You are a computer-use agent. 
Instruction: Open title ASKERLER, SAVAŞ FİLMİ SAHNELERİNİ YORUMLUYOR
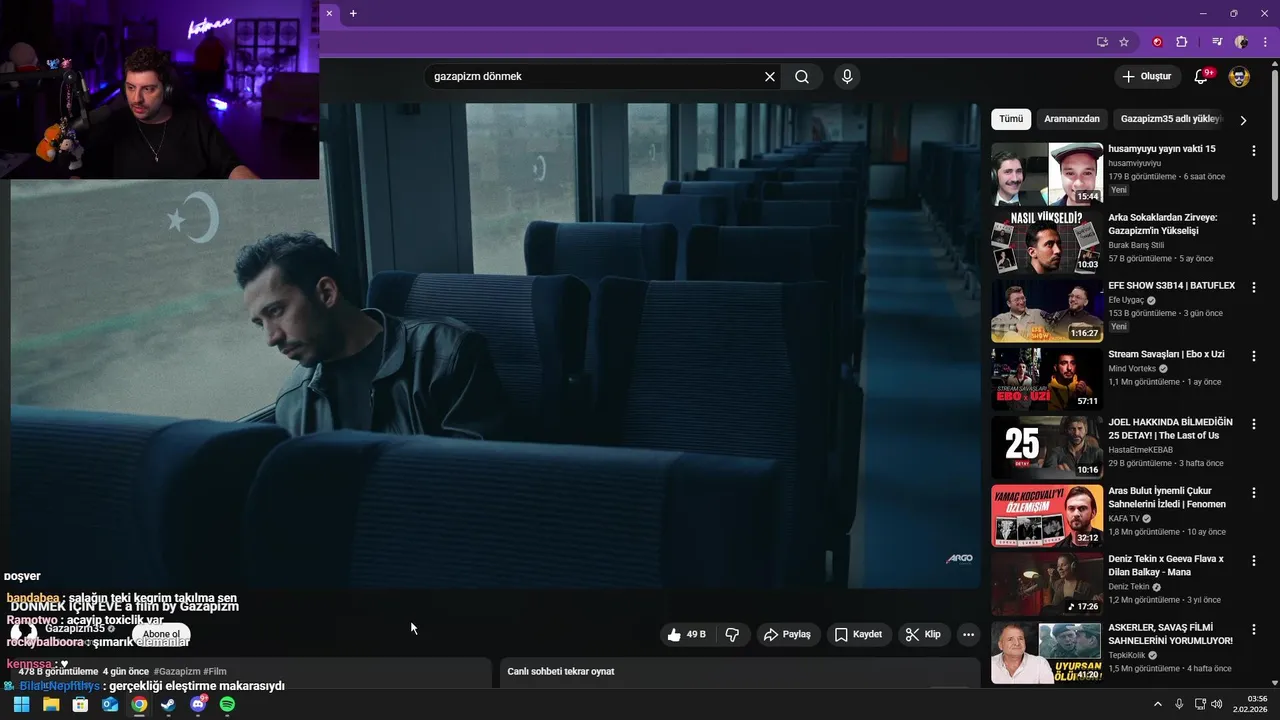coord(1170,634)
